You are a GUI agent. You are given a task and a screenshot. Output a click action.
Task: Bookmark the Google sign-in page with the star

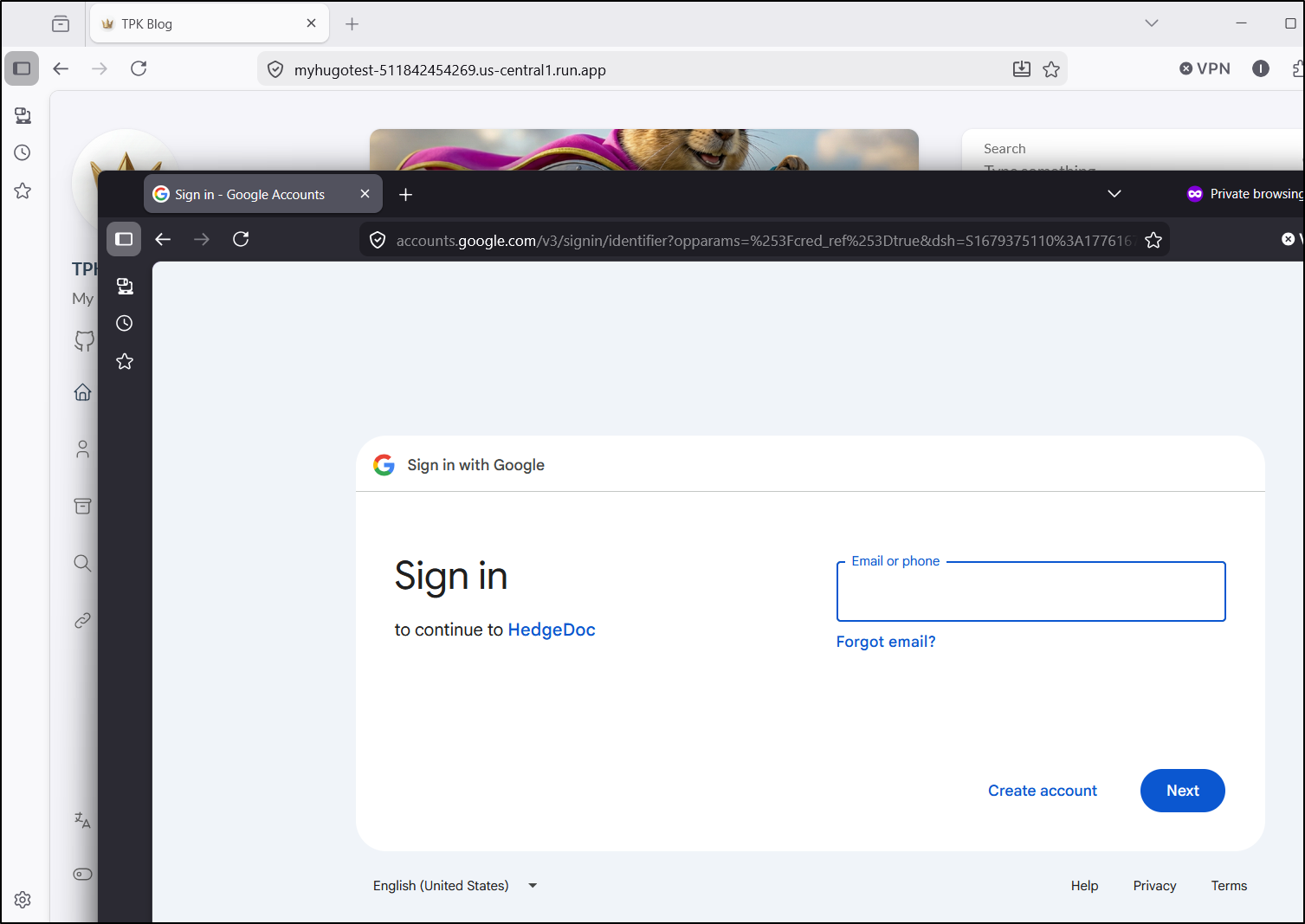[x=1153, y=240]
